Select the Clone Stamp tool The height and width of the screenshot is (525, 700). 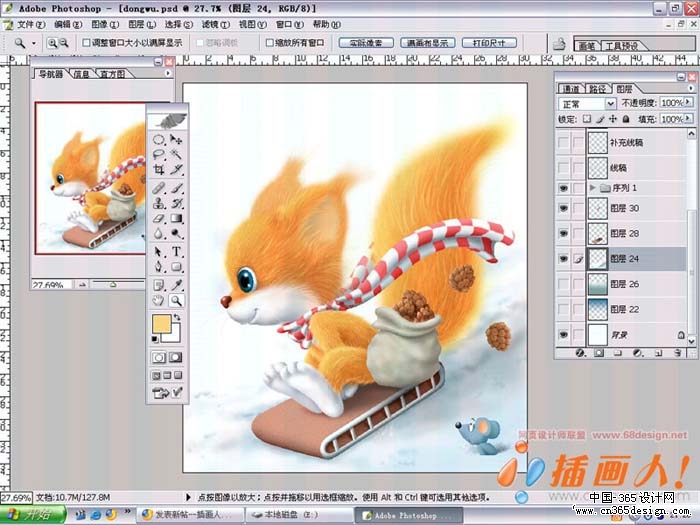coord(159,203)
